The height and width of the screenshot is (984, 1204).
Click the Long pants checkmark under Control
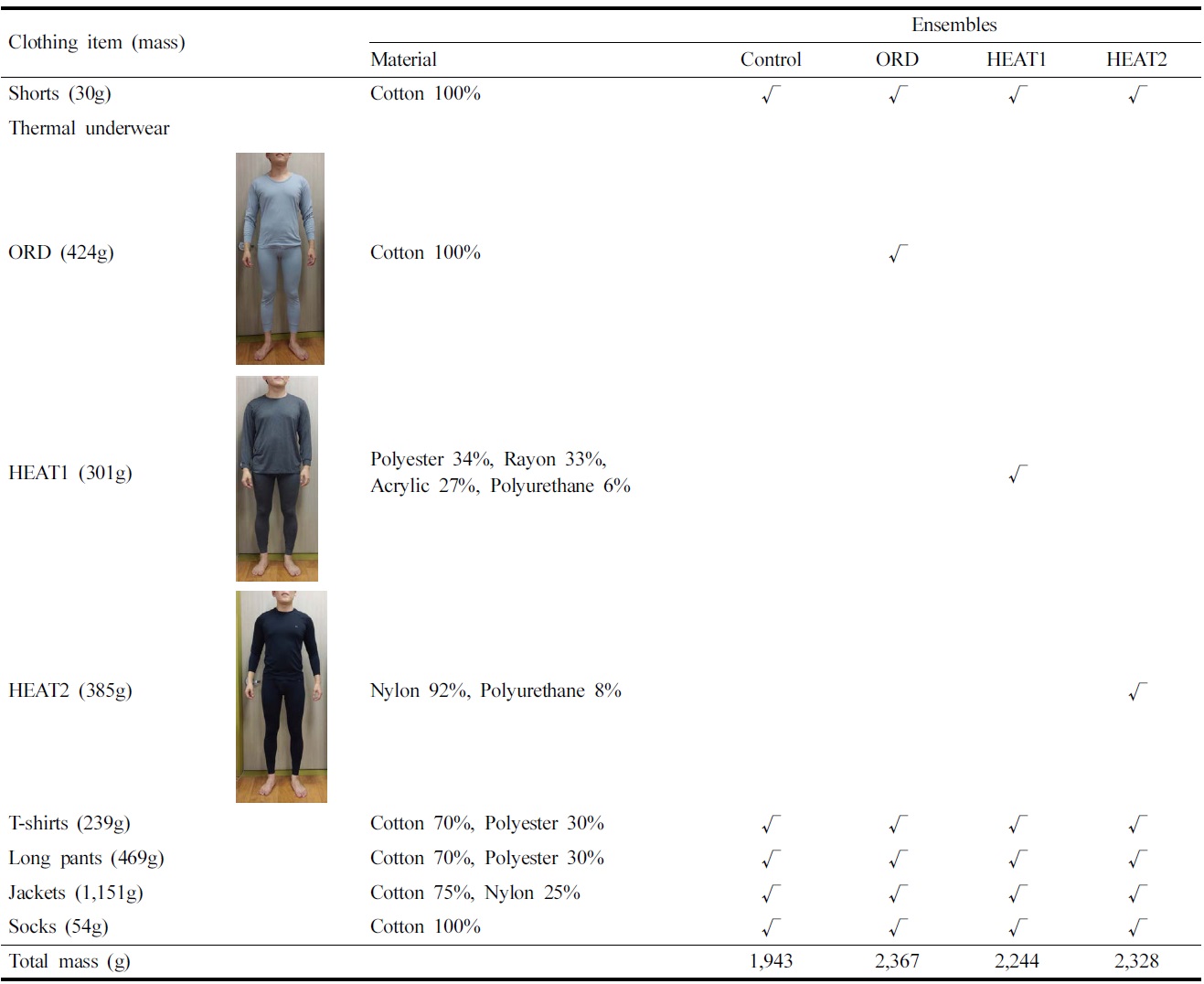(x=771, y=859)
